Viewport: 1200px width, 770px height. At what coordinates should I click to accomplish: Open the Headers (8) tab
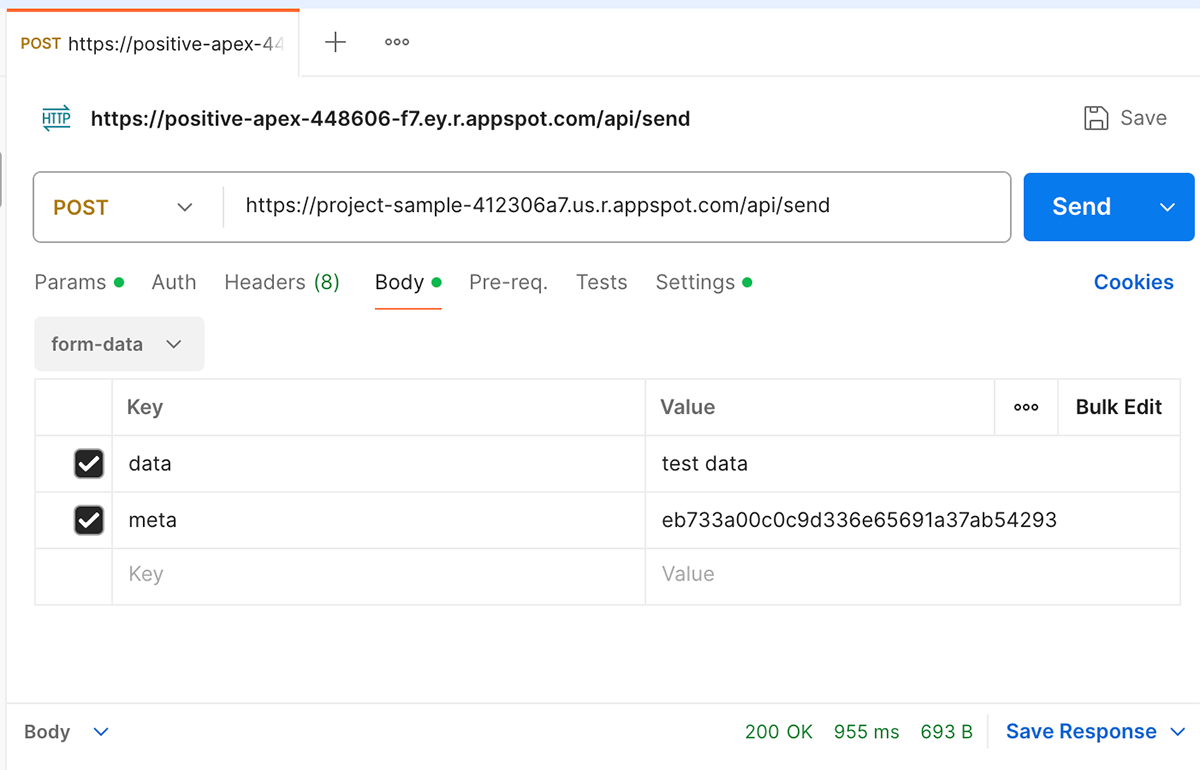[282, 282]
